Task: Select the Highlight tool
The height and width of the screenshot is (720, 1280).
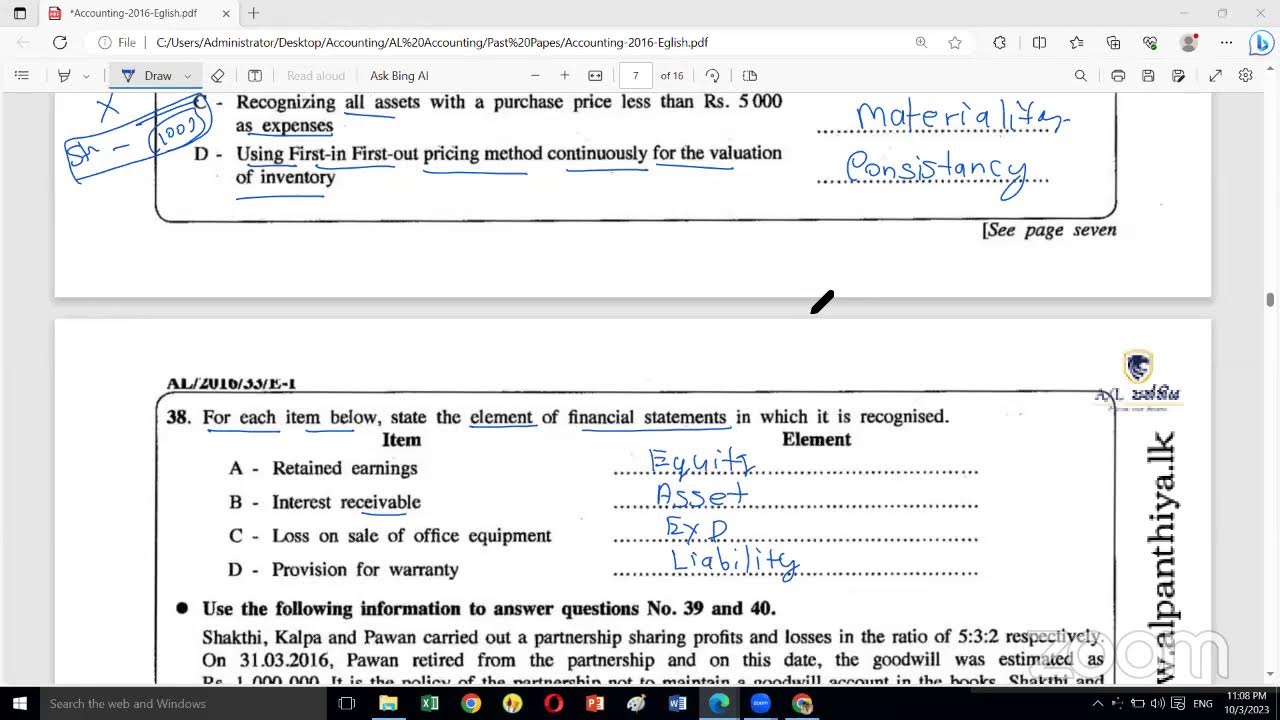Action: [64, 76]
